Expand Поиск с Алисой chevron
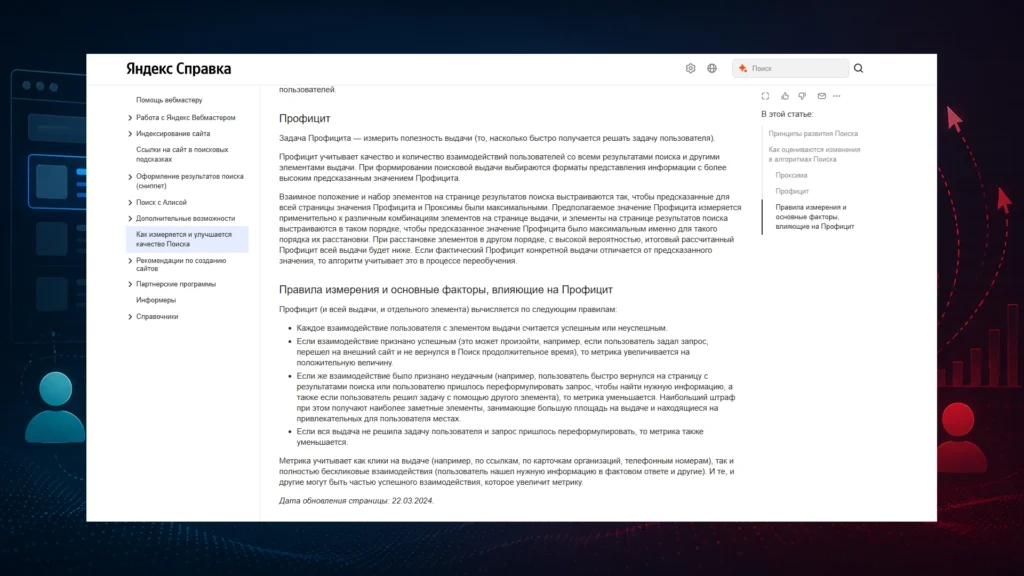This screenshot has height=576, width=1024. click(130, 202)
